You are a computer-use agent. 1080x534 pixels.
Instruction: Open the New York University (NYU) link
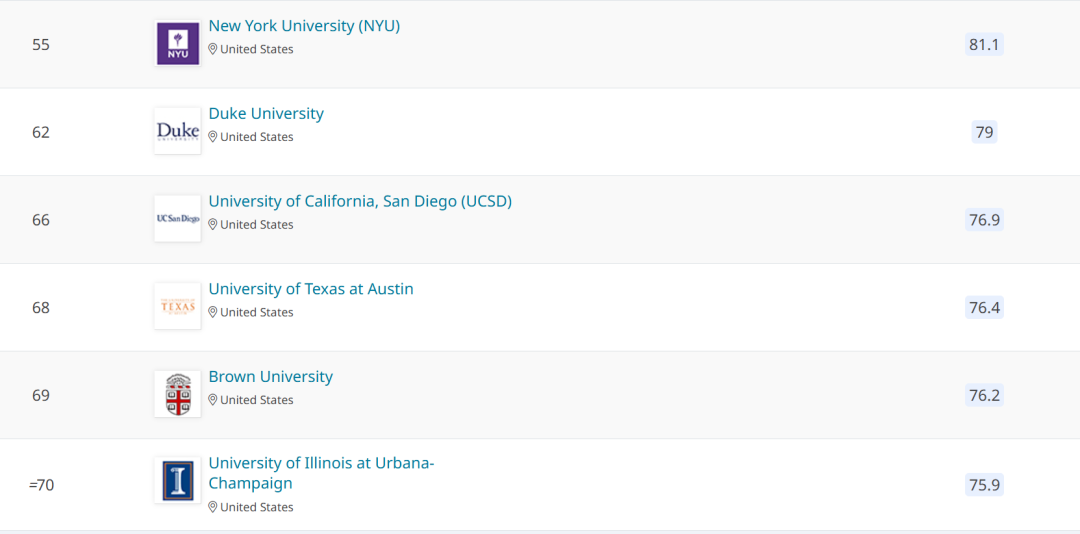[x=304, y=26]
